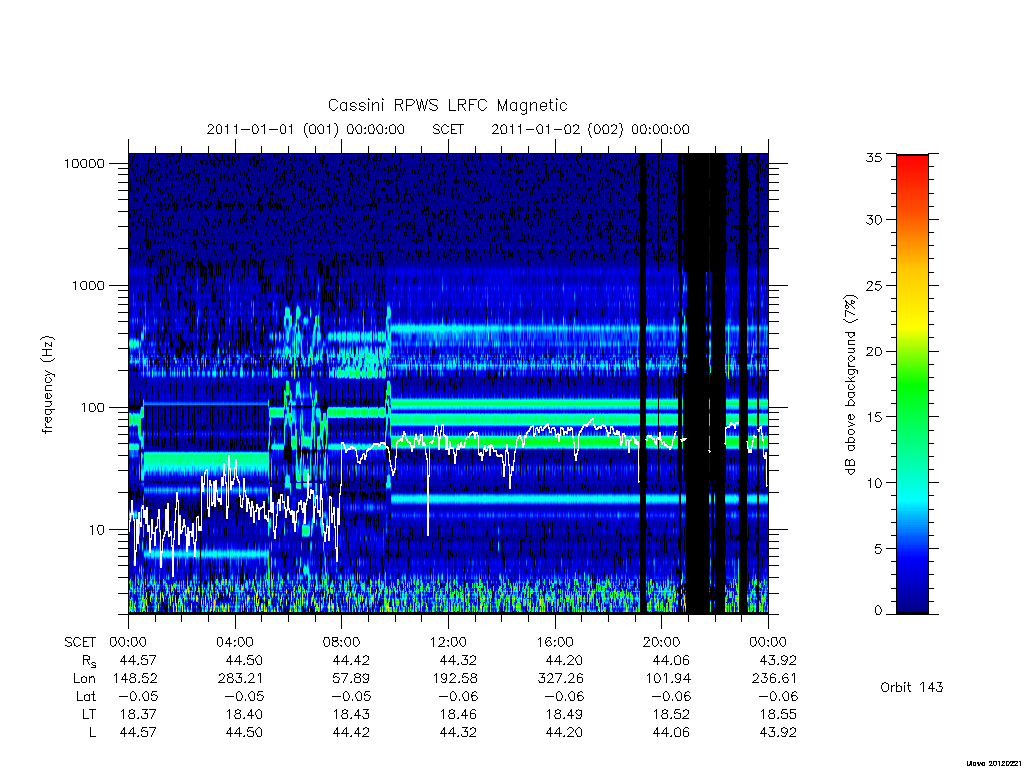Select the 04:00 time tick label

(x=234, y=642)
